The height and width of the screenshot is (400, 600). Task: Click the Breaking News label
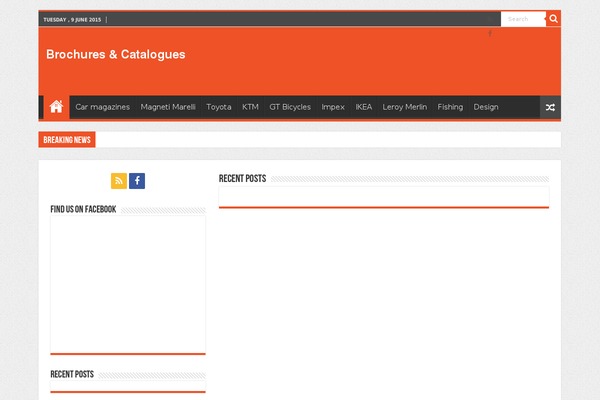67,140
